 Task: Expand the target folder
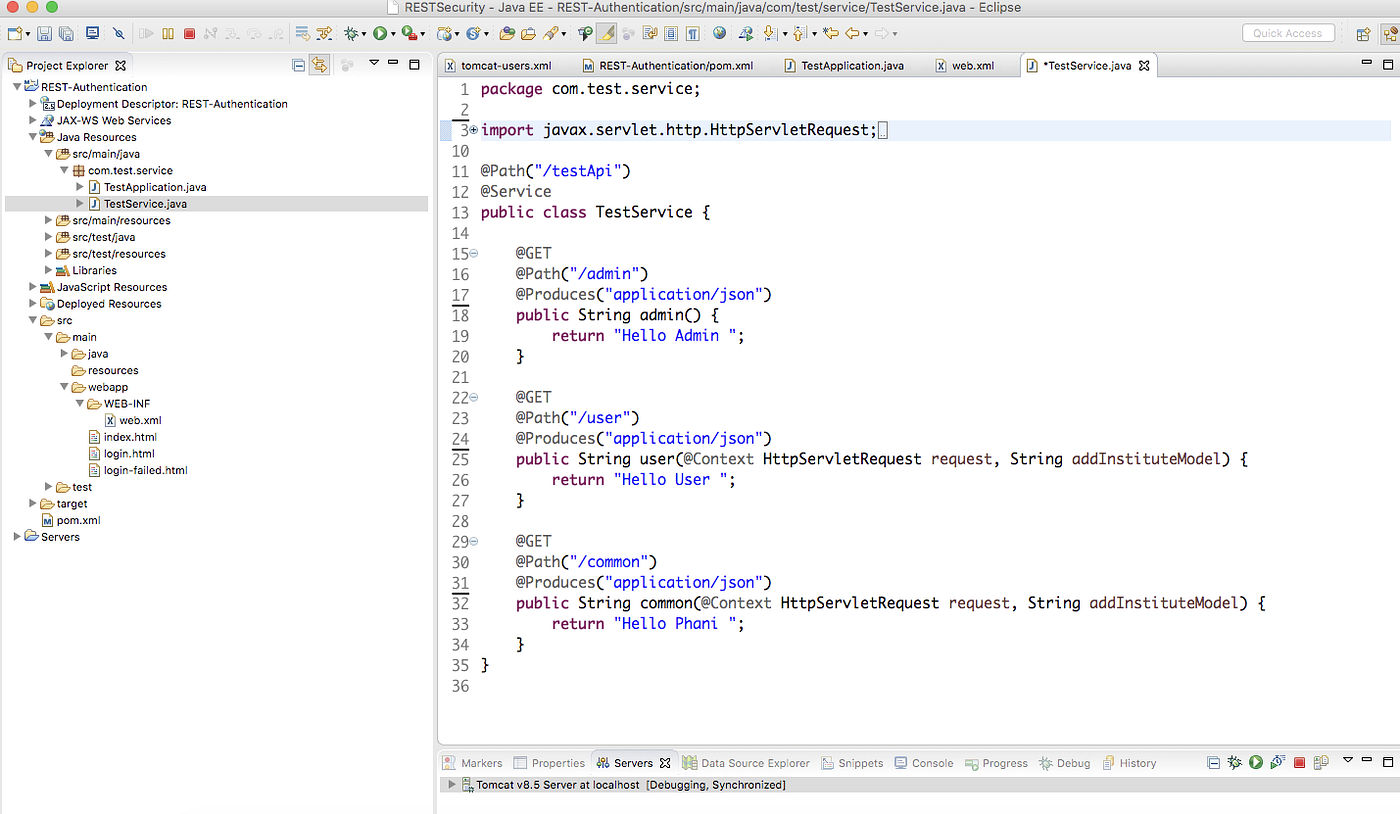tap(32, 504)
